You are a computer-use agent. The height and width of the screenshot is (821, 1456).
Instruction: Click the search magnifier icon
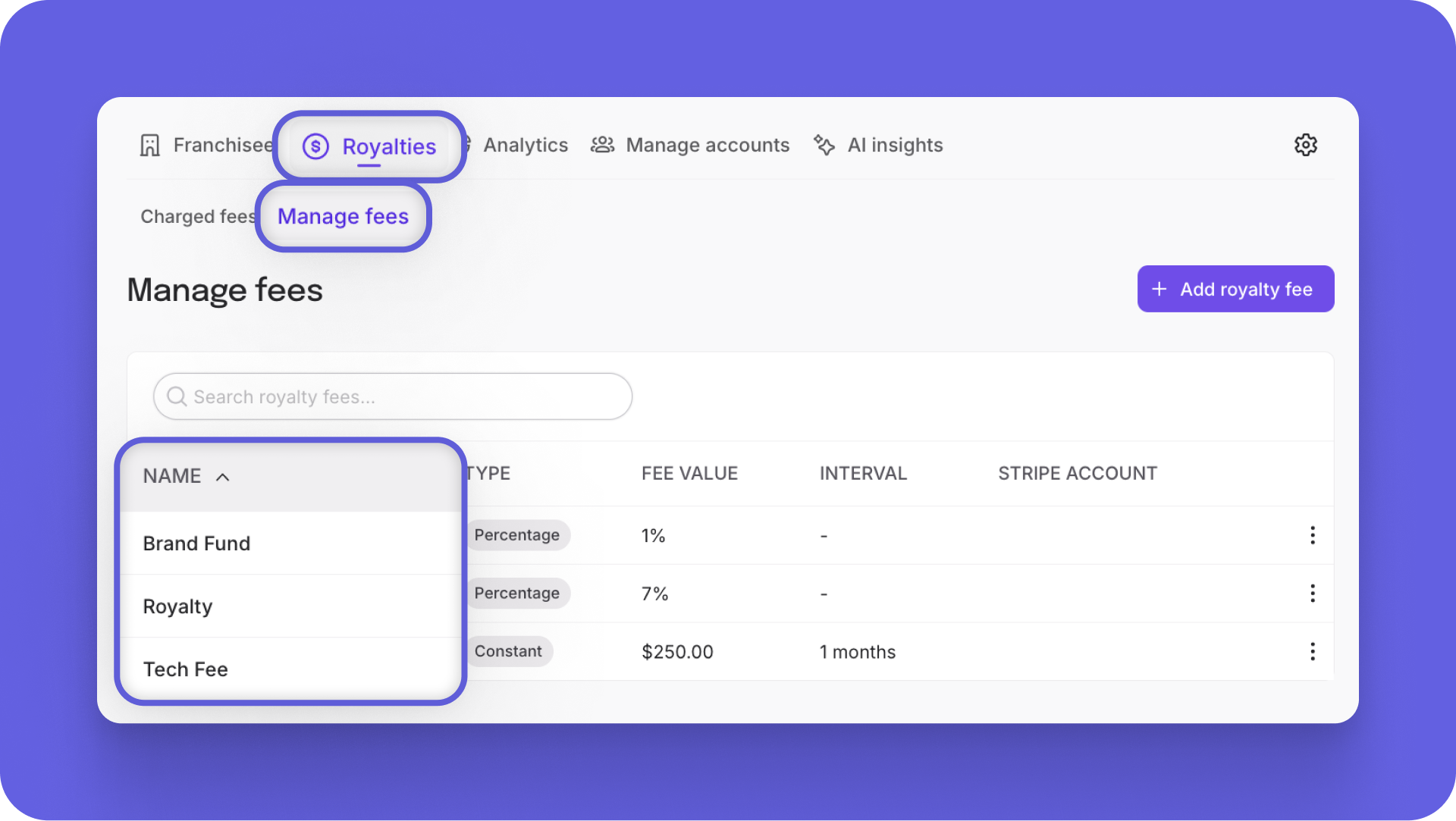point(177,396)
